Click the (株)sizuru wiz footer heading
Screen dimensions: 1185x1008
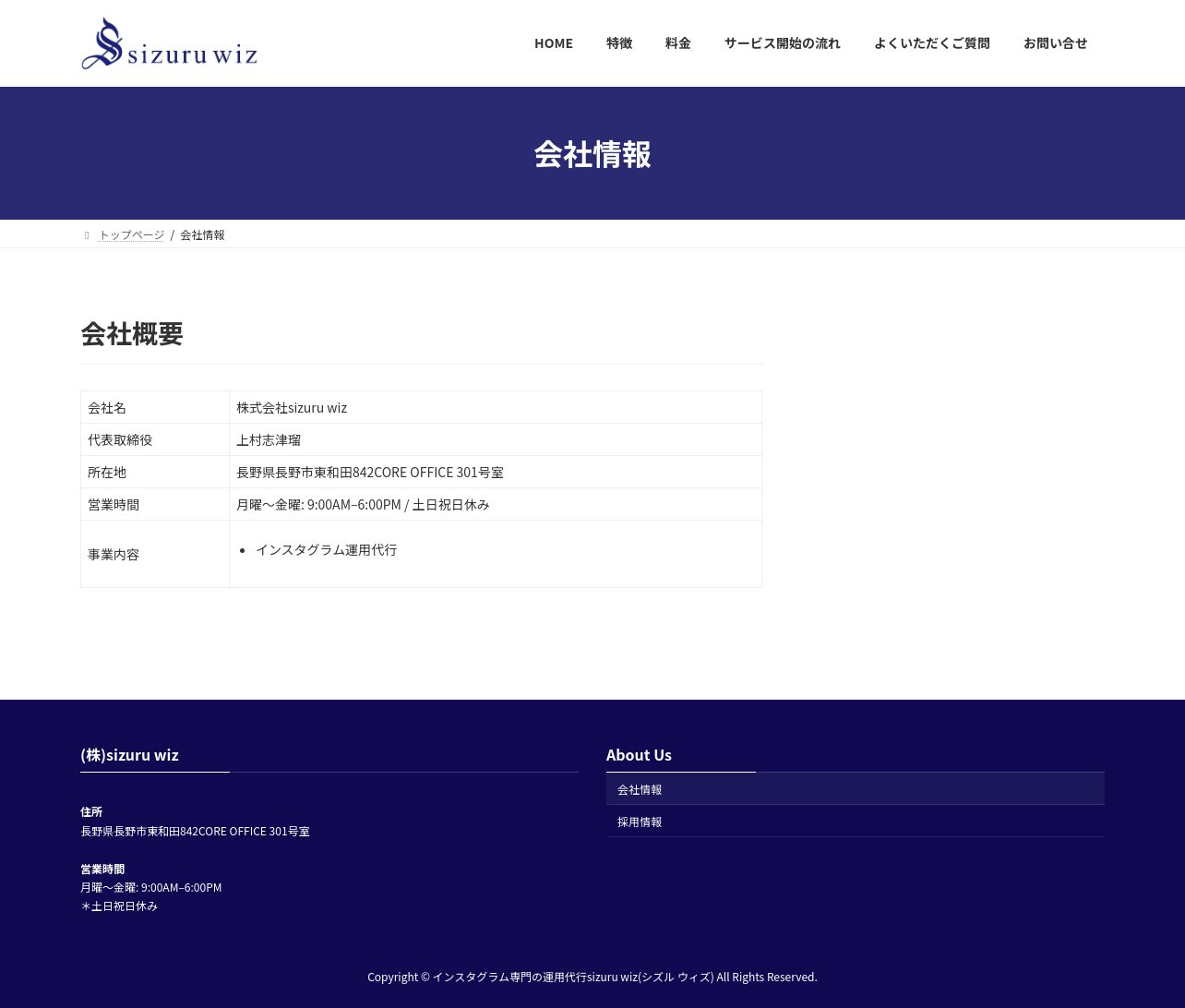(129, 755)
